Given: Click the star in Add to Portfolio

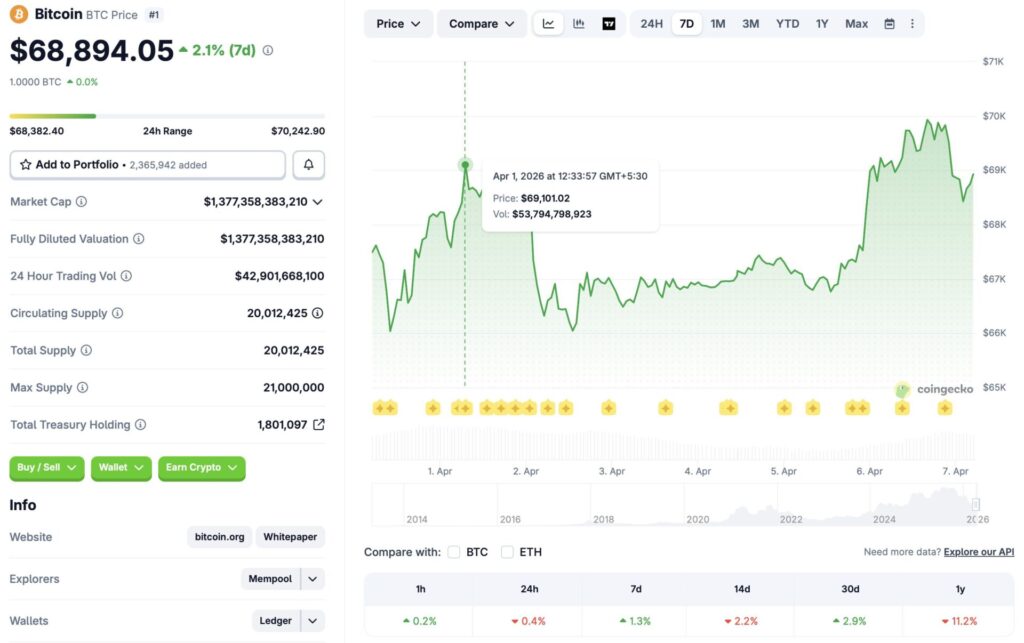Looking at the screenshot, I should [x=27, y=164].
